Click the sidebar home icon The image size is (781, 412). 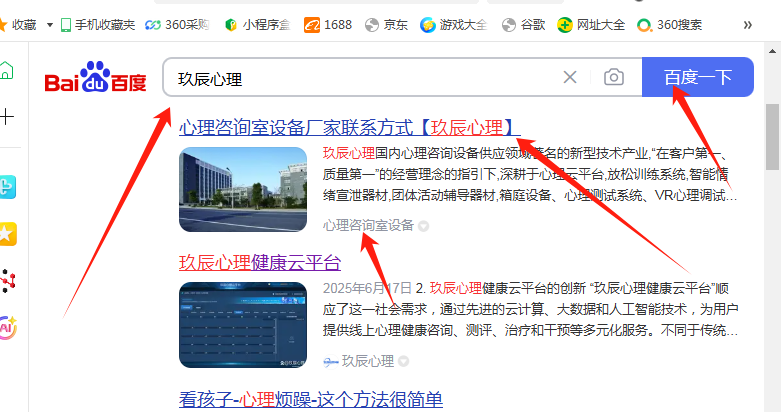coord(6,71)
